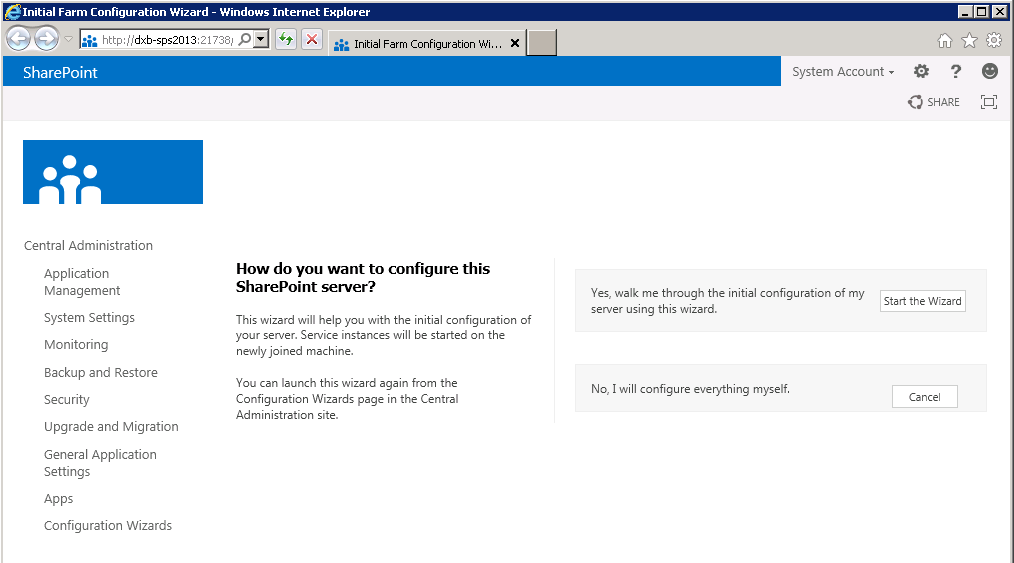Click the SharePoint site logo image
Image resolution: width=1014 pixels, height=563 pixels.
(113, 172)
